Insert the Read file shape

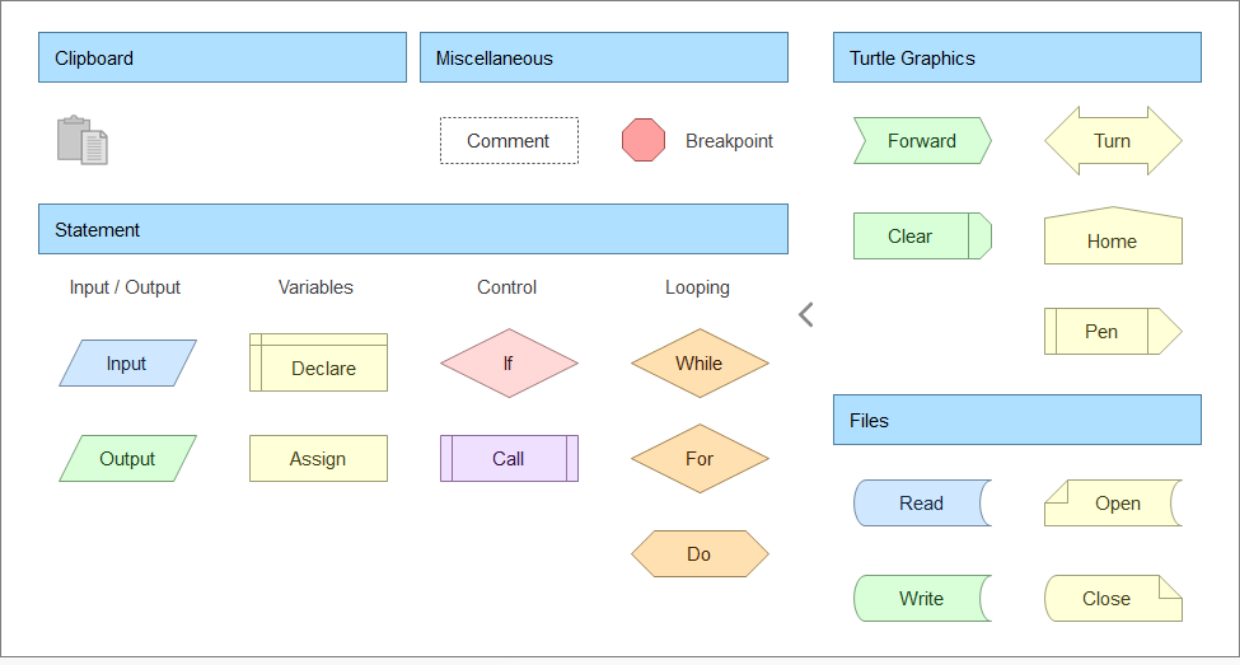[x=922, y=503]
